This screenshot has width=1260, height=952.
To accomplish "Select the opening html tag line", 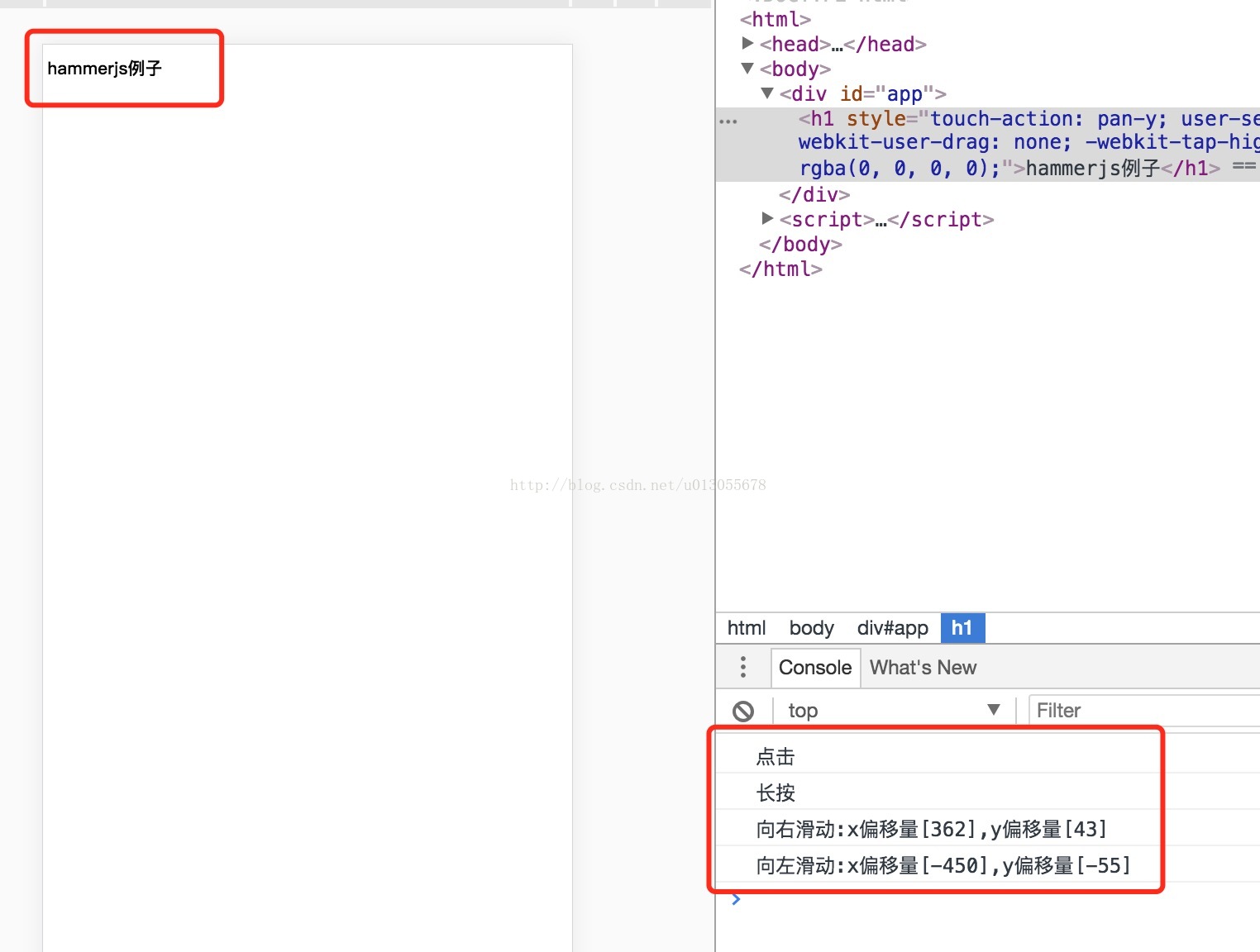I will point(776,19).
